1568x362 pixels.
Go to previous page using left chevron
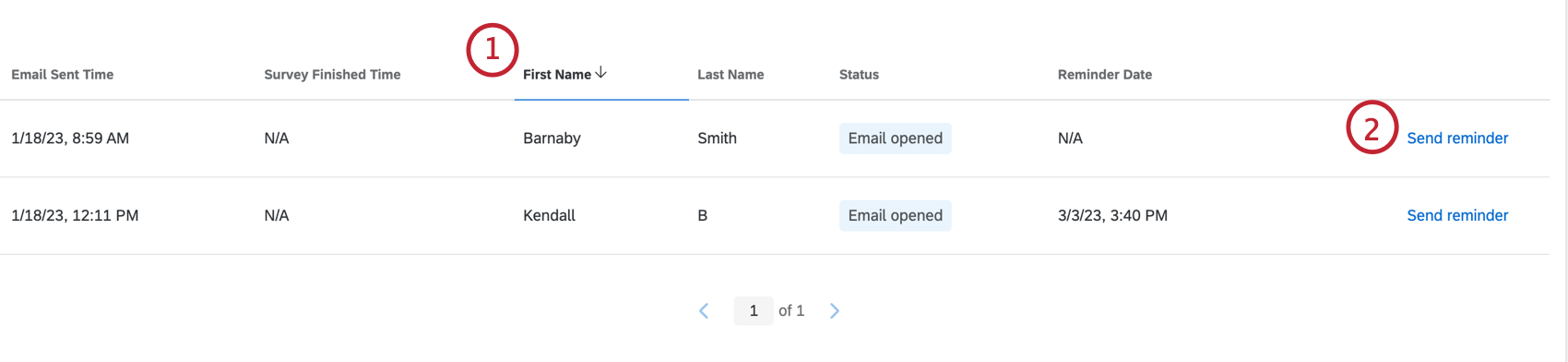[704, 311]
